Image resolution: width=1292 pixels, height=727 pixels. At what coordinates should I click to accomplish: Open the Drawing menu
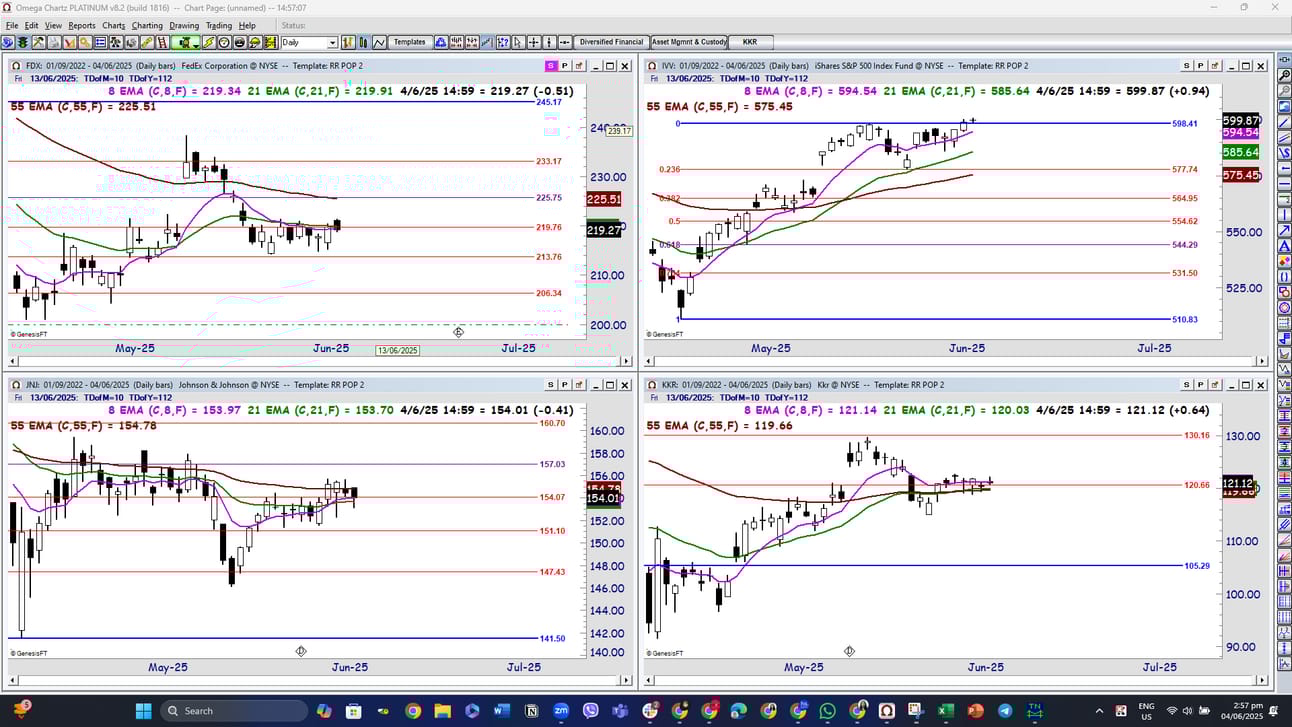[184, 25]
